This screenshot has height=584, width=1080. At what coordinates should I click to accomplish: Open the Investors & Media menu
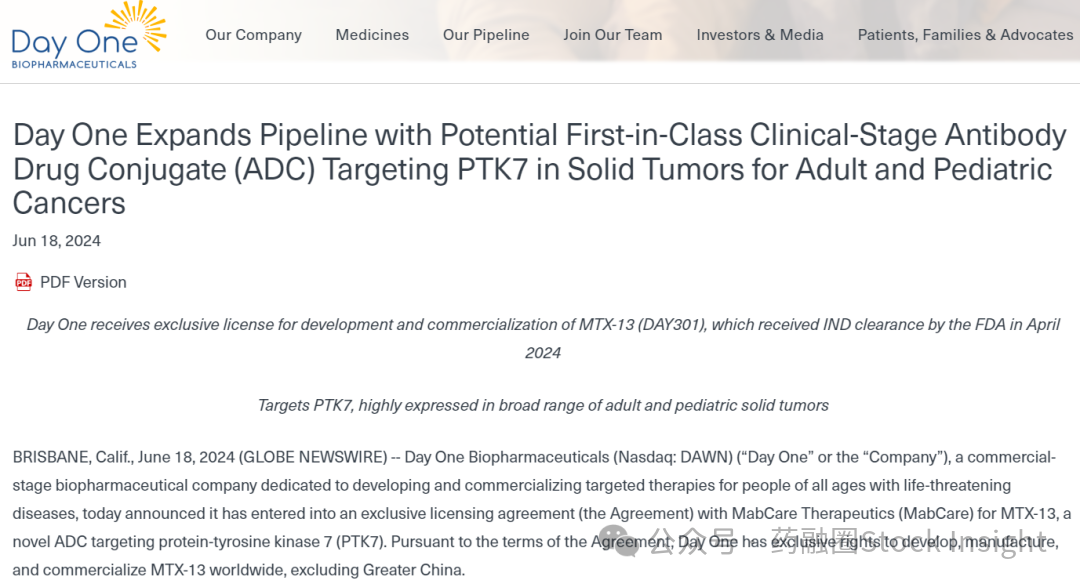pos(760,34)
